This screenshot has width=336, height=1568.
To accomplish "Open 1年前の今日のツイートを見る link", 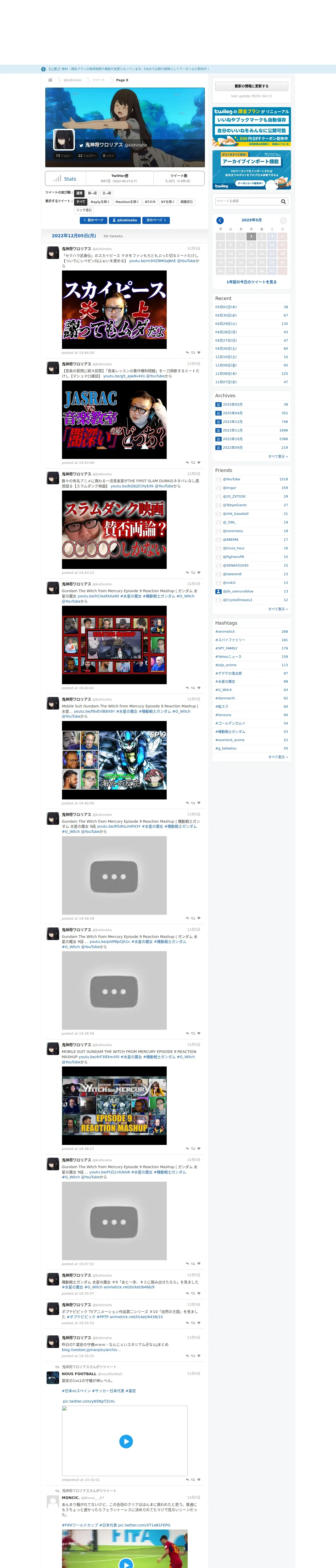I will tap(251, 282).
